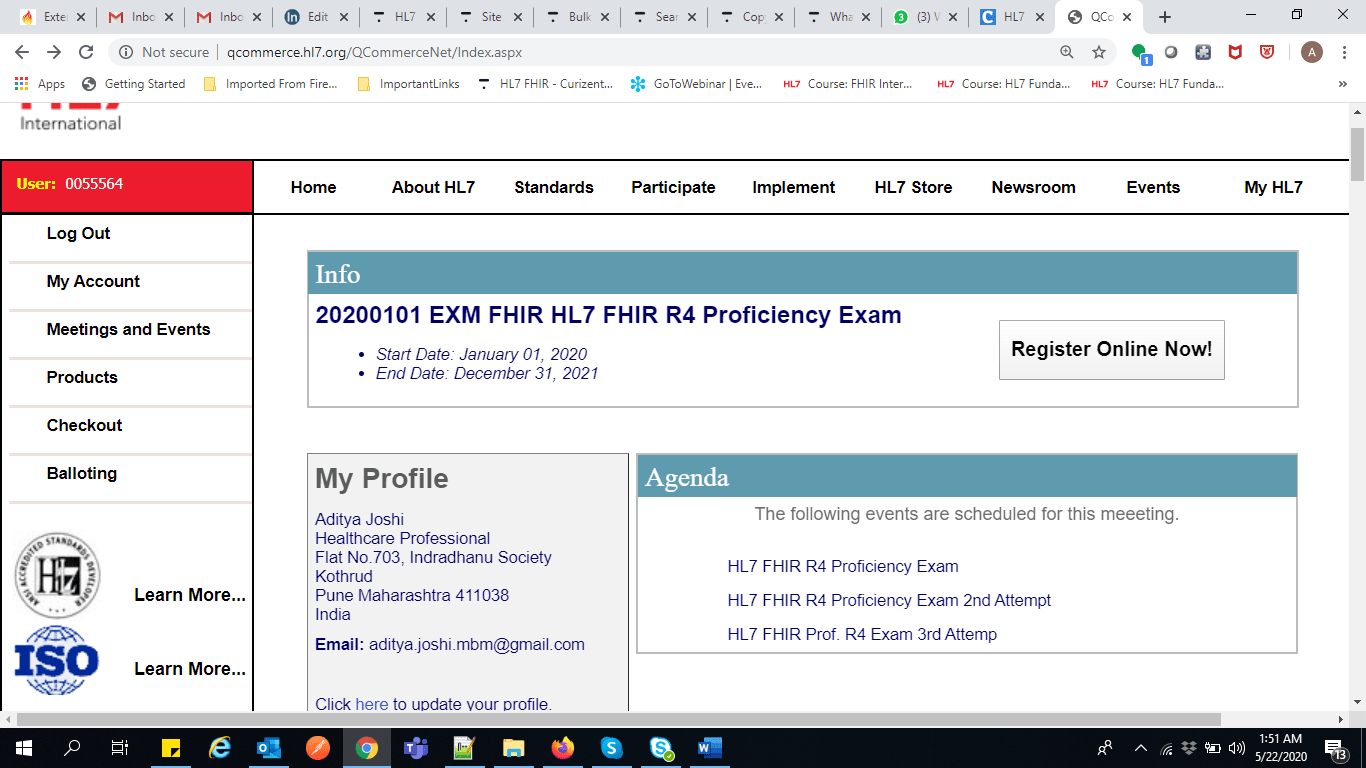Open Internet Explorer from the taskbar
The image size is (1366, 768).
coord(219,748)
